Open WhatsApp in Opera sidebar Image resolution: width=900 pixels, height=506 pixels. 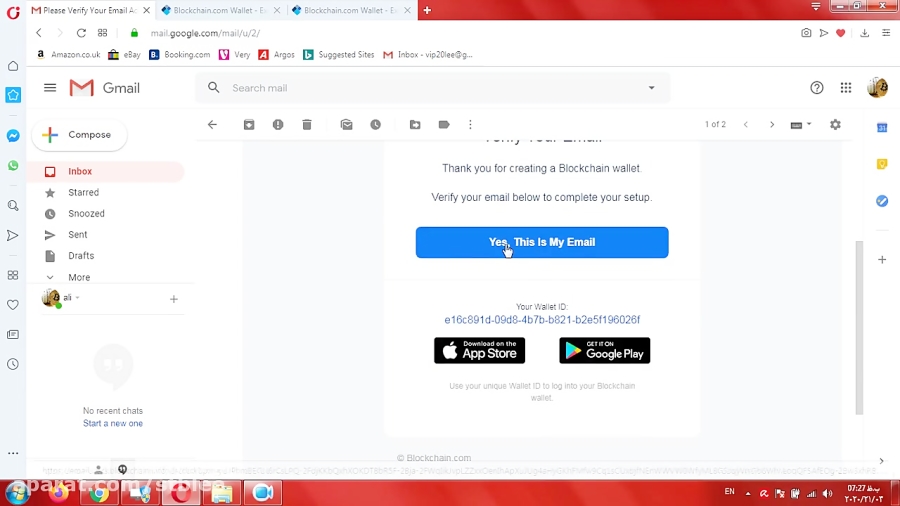click(13, 166)
